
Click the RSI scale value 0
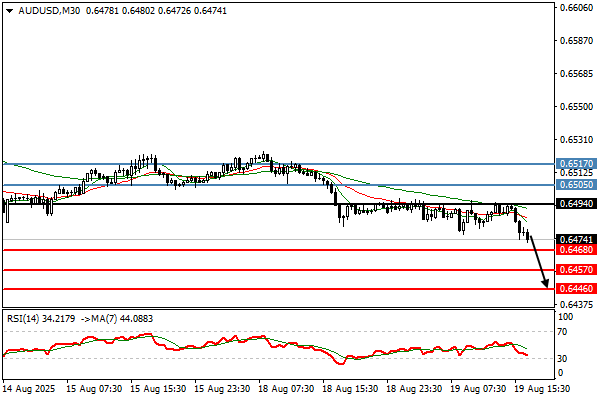point(561,372)
